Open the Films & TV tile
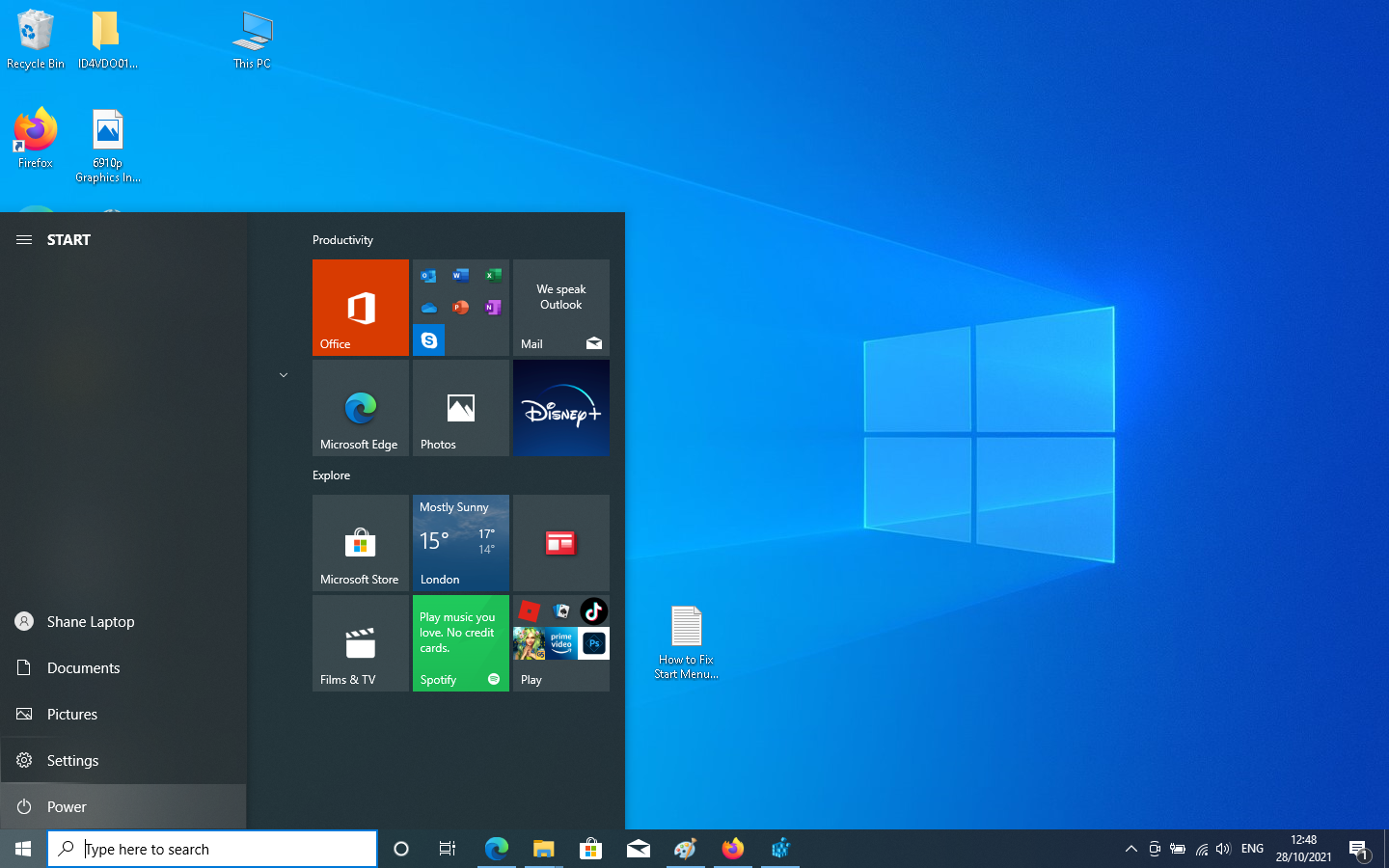Viewport: 1389px width, 868px height. click(x=361, y=643)
